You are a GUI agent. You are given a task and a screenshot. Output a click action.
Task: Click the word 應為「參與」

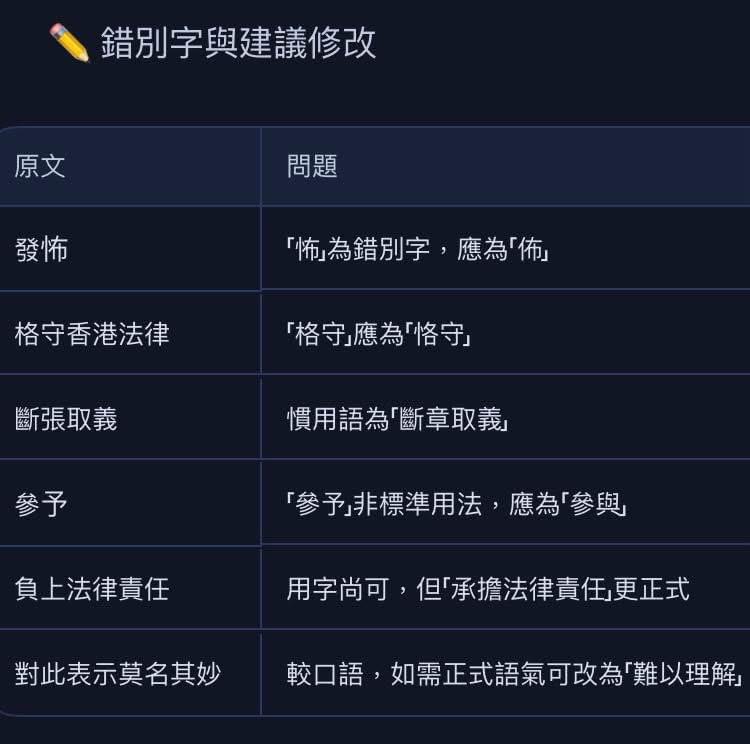click(x=568, y=504)
